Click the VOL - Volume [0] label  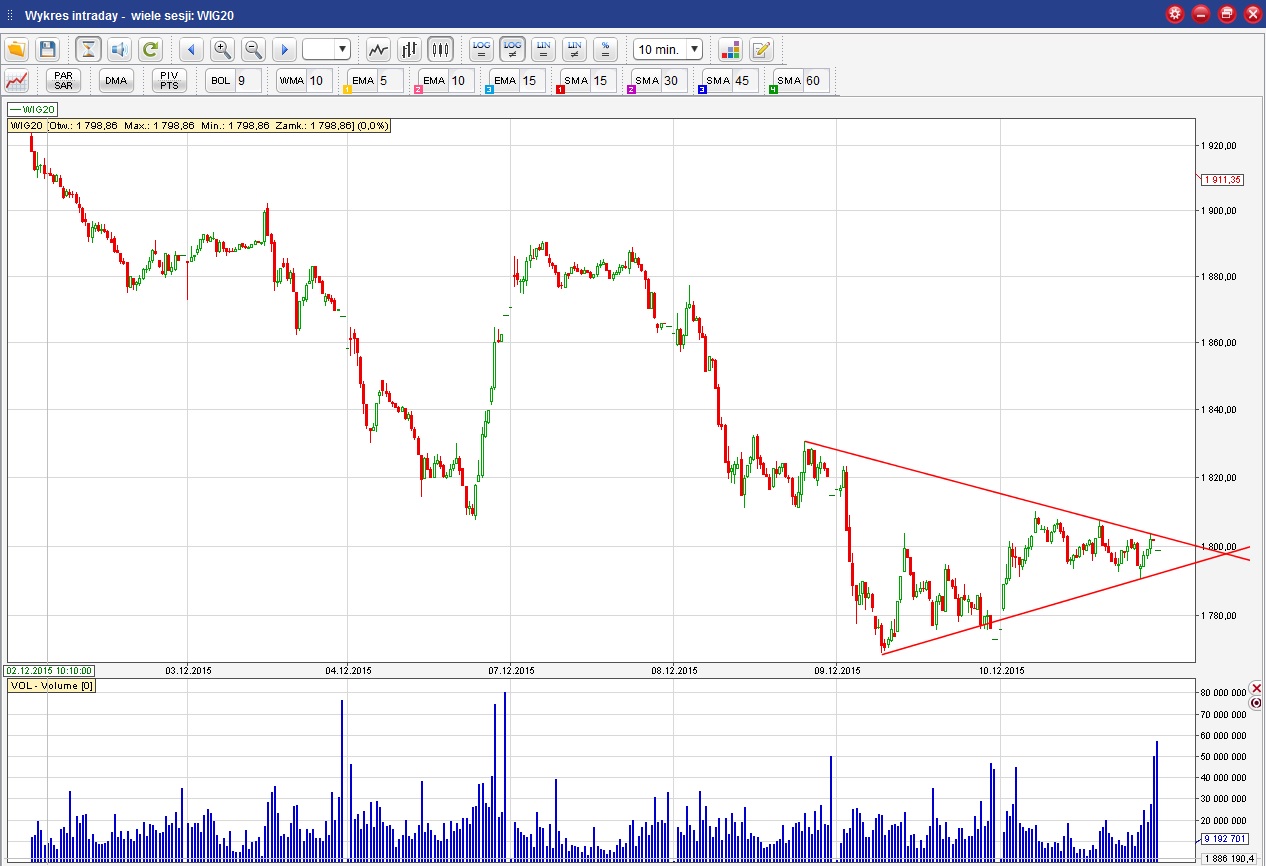(x=51, y=685)
